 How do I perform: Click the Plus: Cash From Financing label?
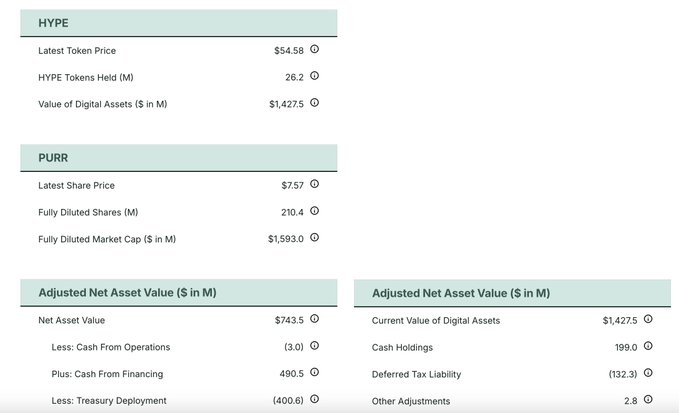click(107, 374)
